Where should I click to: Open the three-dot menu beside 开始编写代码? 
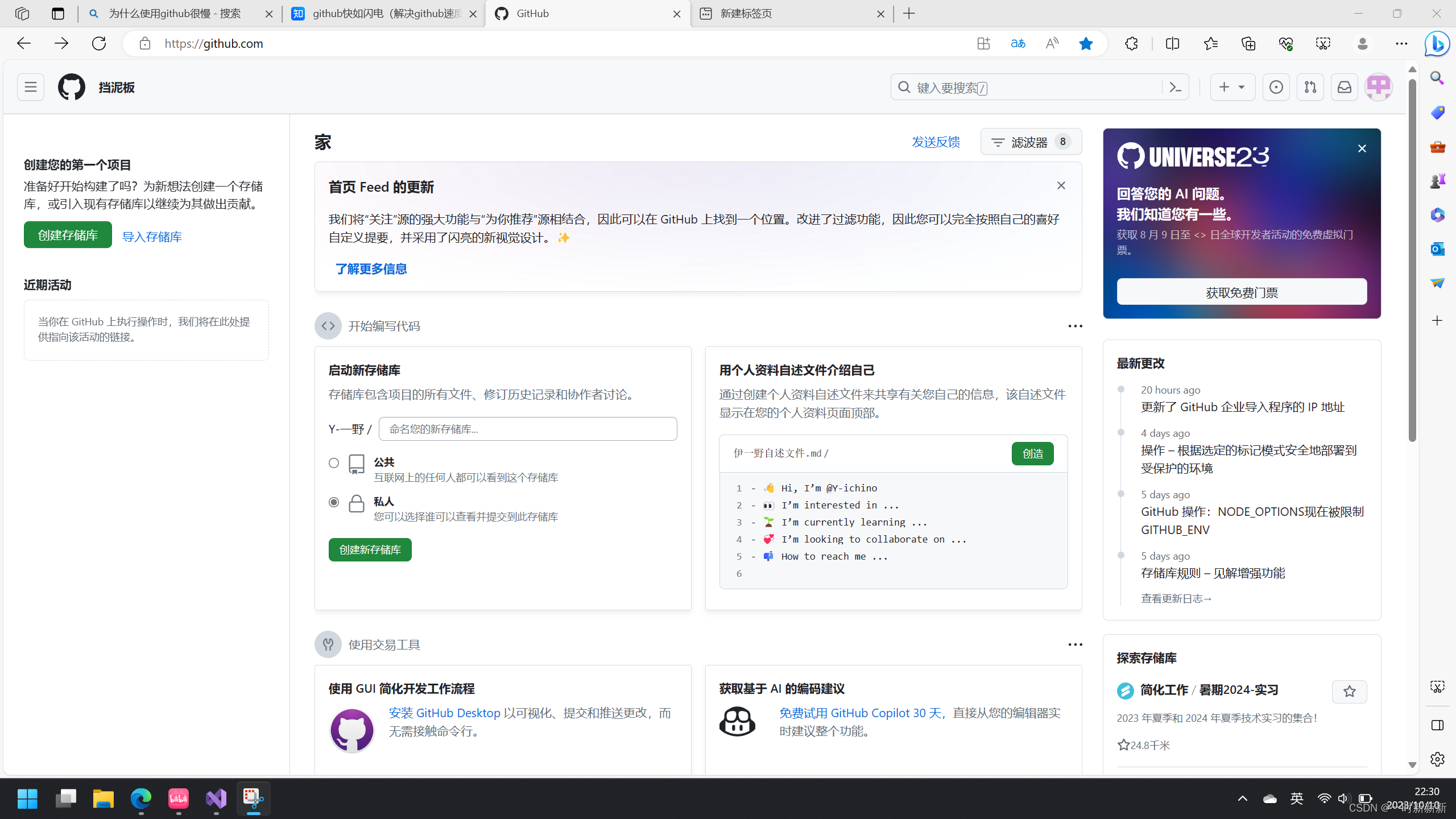click(1074, 326)
